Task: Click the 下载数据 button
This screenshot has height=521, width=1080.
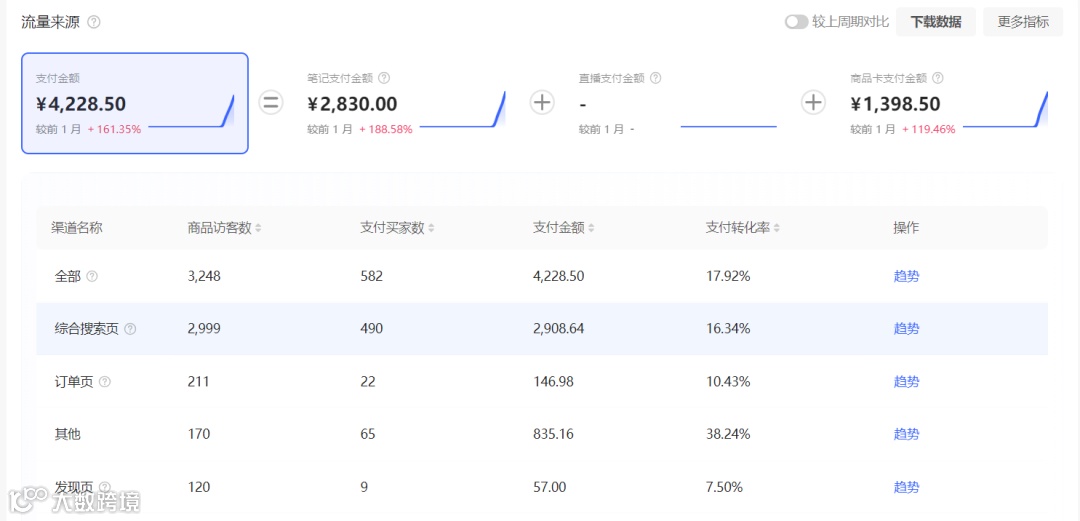Action: tap(936, 22)
